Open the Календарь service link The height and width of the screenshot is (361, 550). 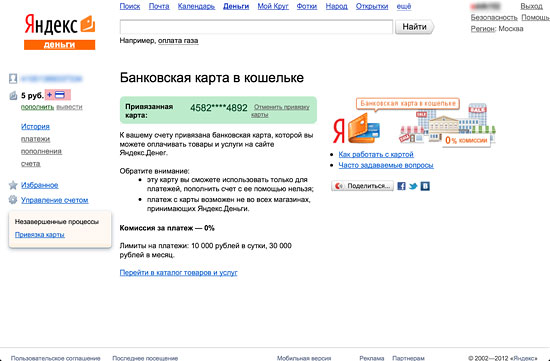[x=196, y=6]
